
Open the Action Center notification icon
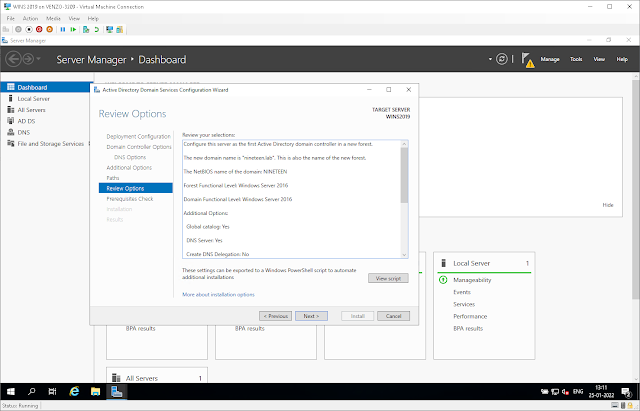tap(626, 392)
